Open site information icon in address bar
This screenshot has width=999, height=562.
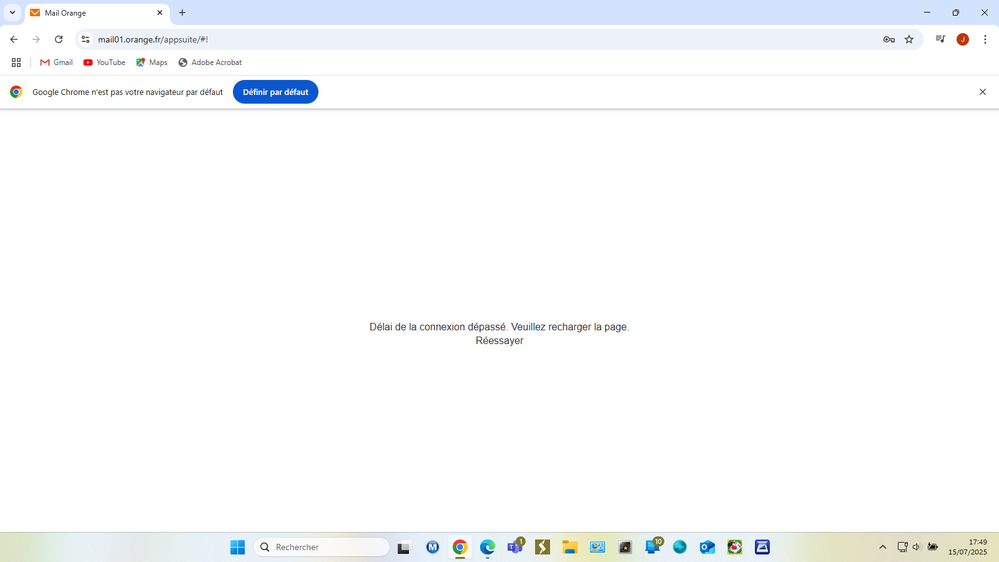tap(85, 40)
